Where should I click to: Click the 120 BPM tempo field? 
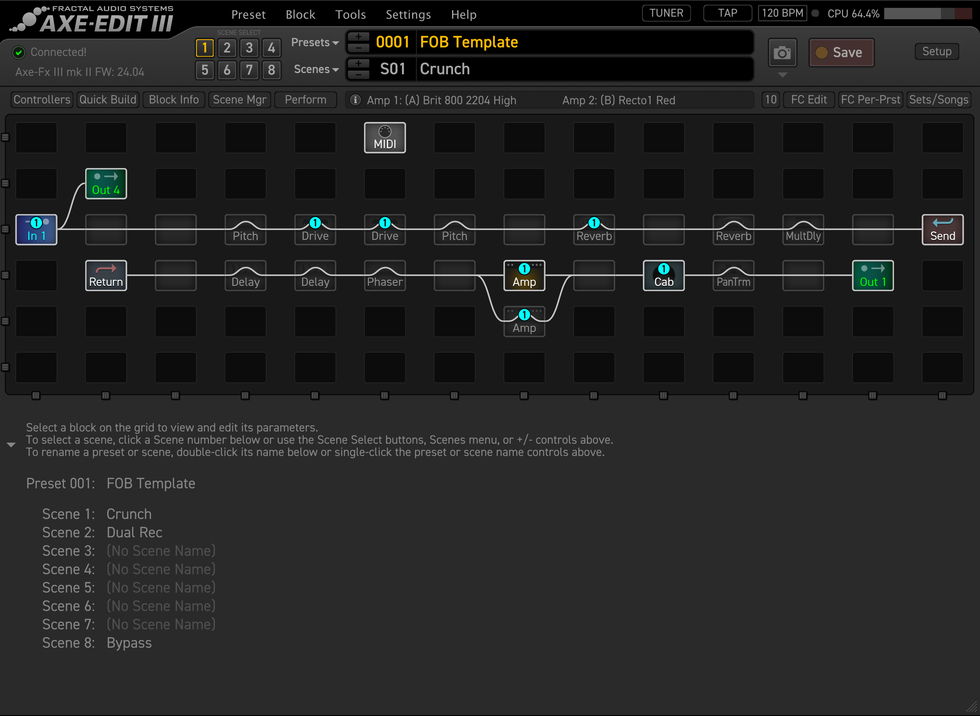click(x=782, y=13)
